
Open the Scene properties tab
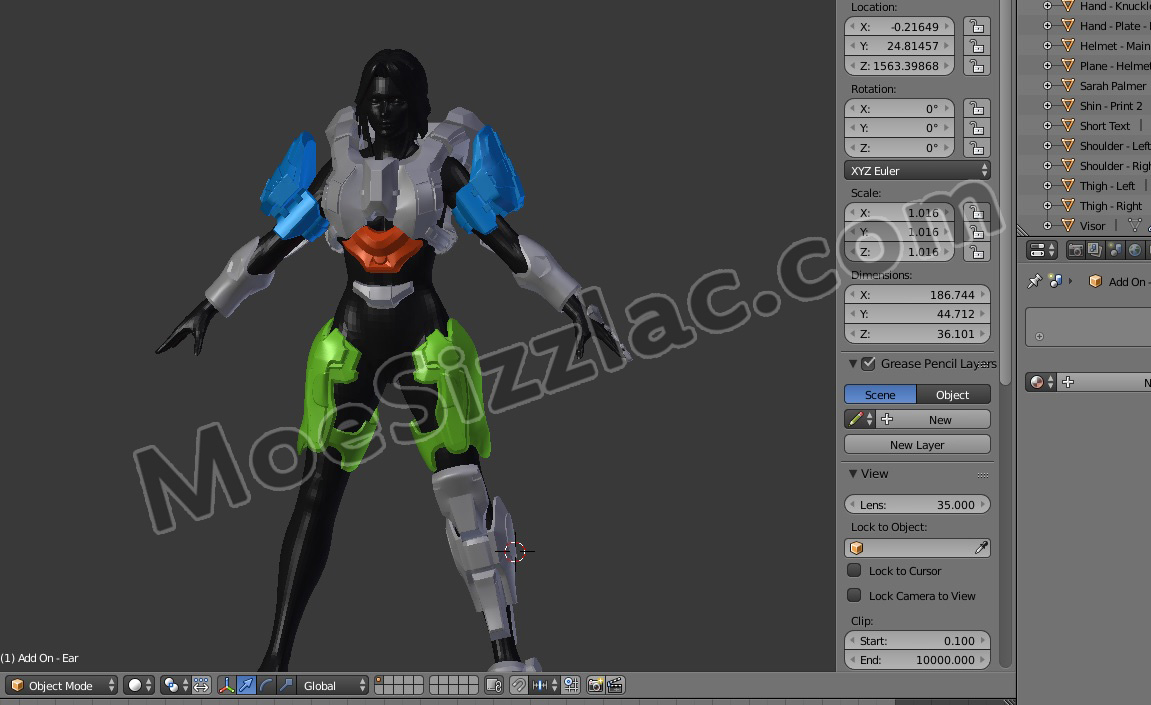[1115, 250]
